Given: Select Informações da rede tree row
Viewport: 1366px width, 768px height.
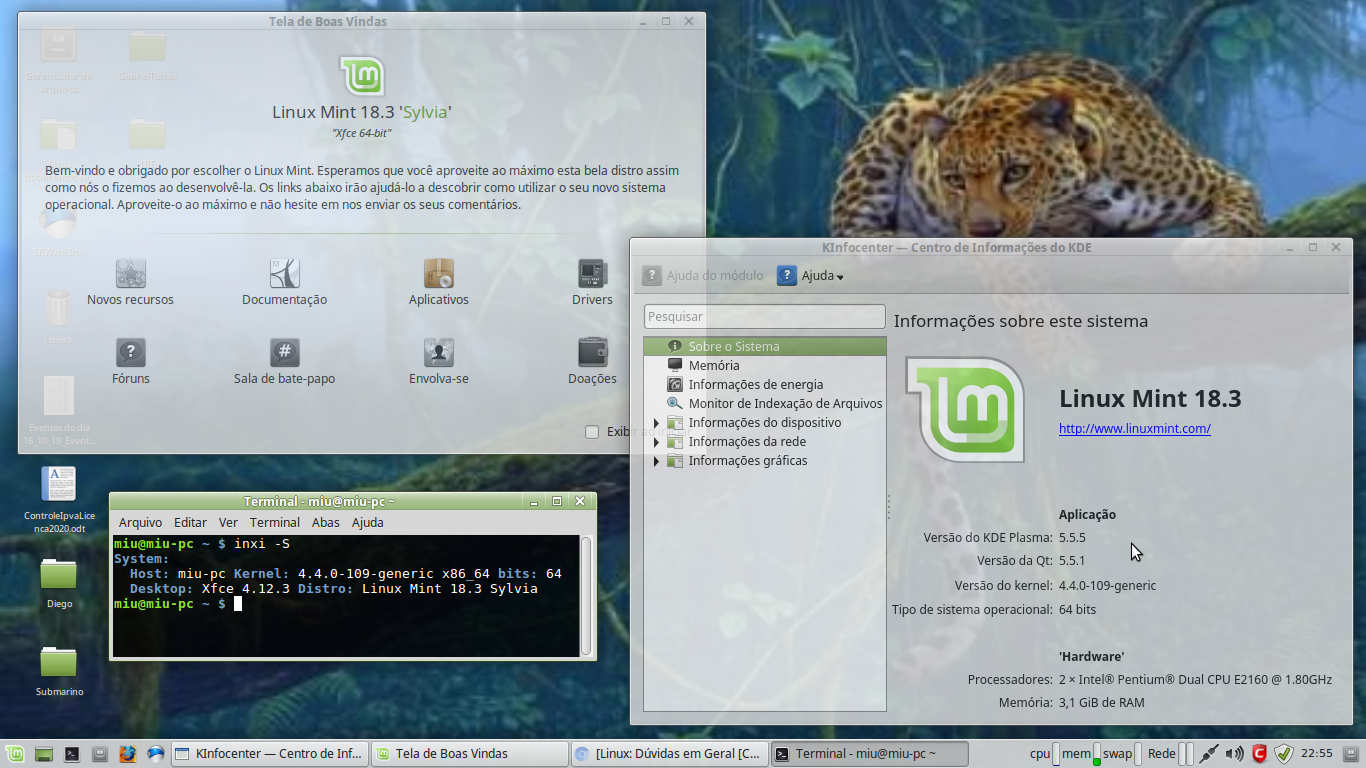Looking at the screenshot, I should coord(765,441).
